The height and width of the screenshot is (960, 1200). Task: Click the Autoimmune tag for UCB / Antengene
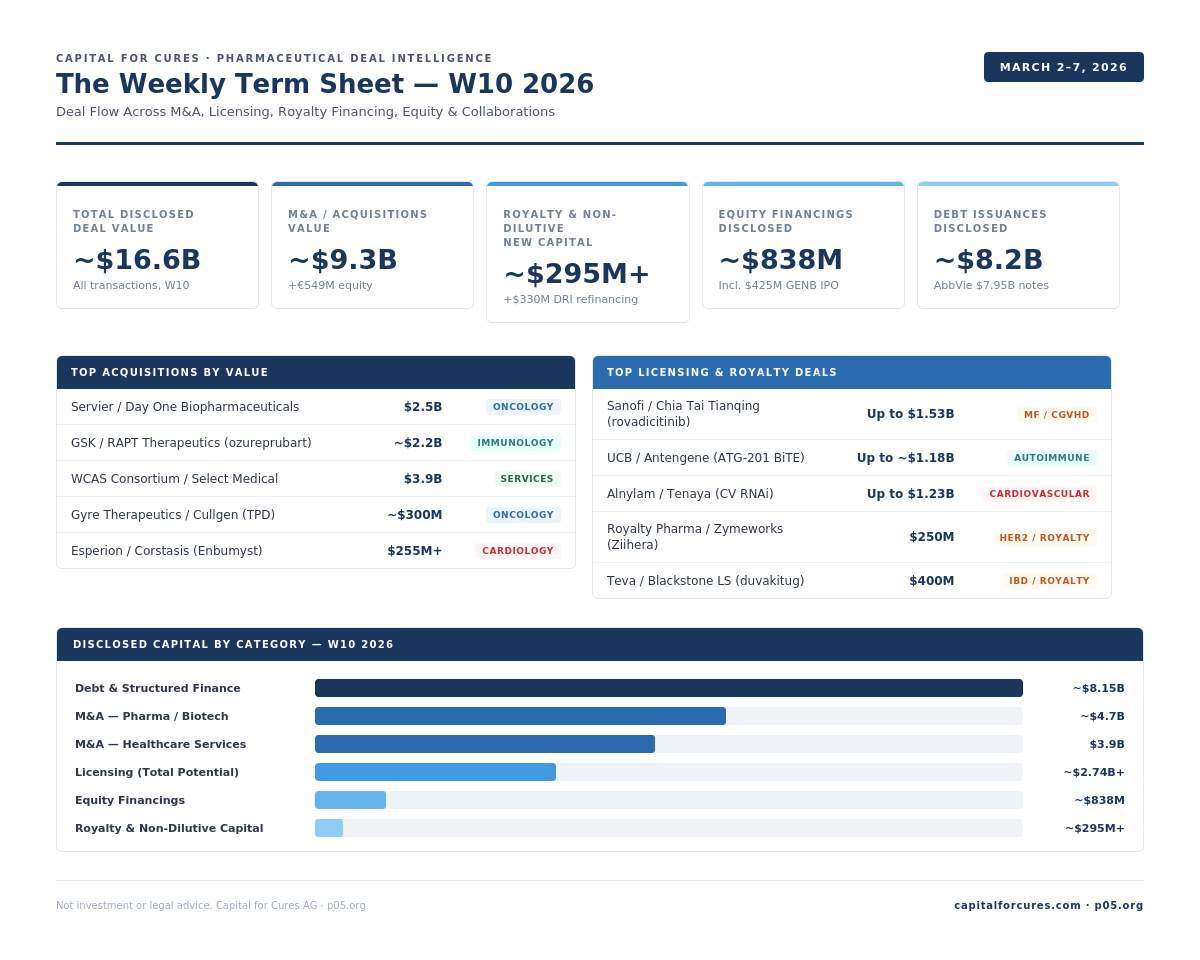click(1051, 458)
